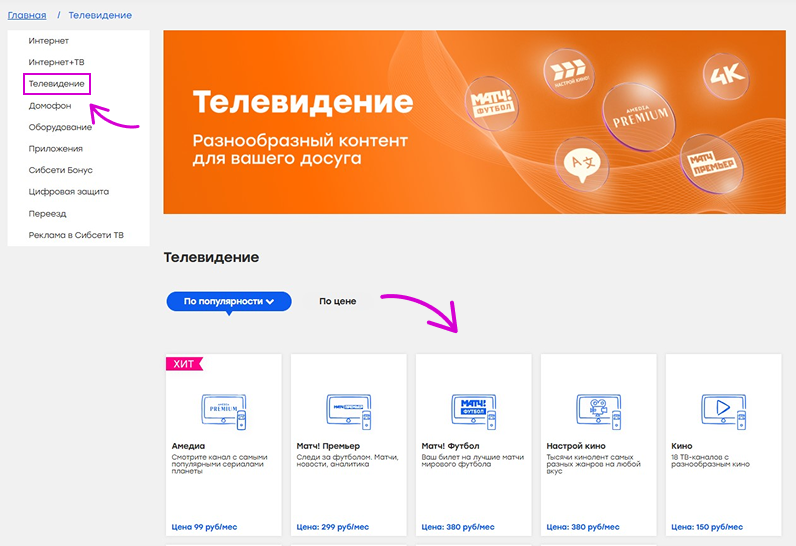Open the Матч! Премьер package title
Viewport: 796px width, 546px height.
(328, 446)
